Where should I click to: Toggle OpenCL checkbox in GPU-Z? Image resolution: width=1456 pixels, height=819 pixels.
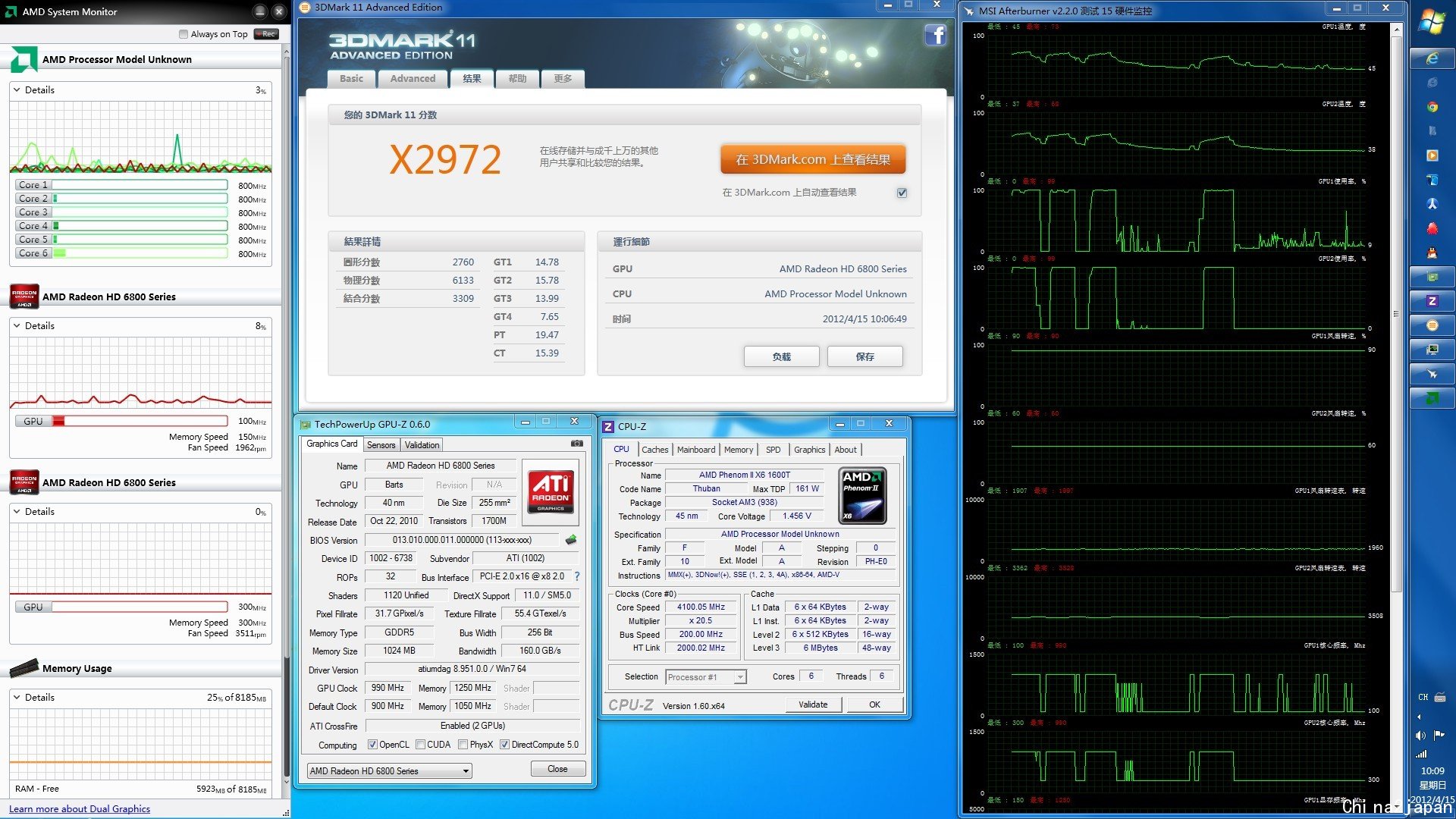click(x=372, y=745)
